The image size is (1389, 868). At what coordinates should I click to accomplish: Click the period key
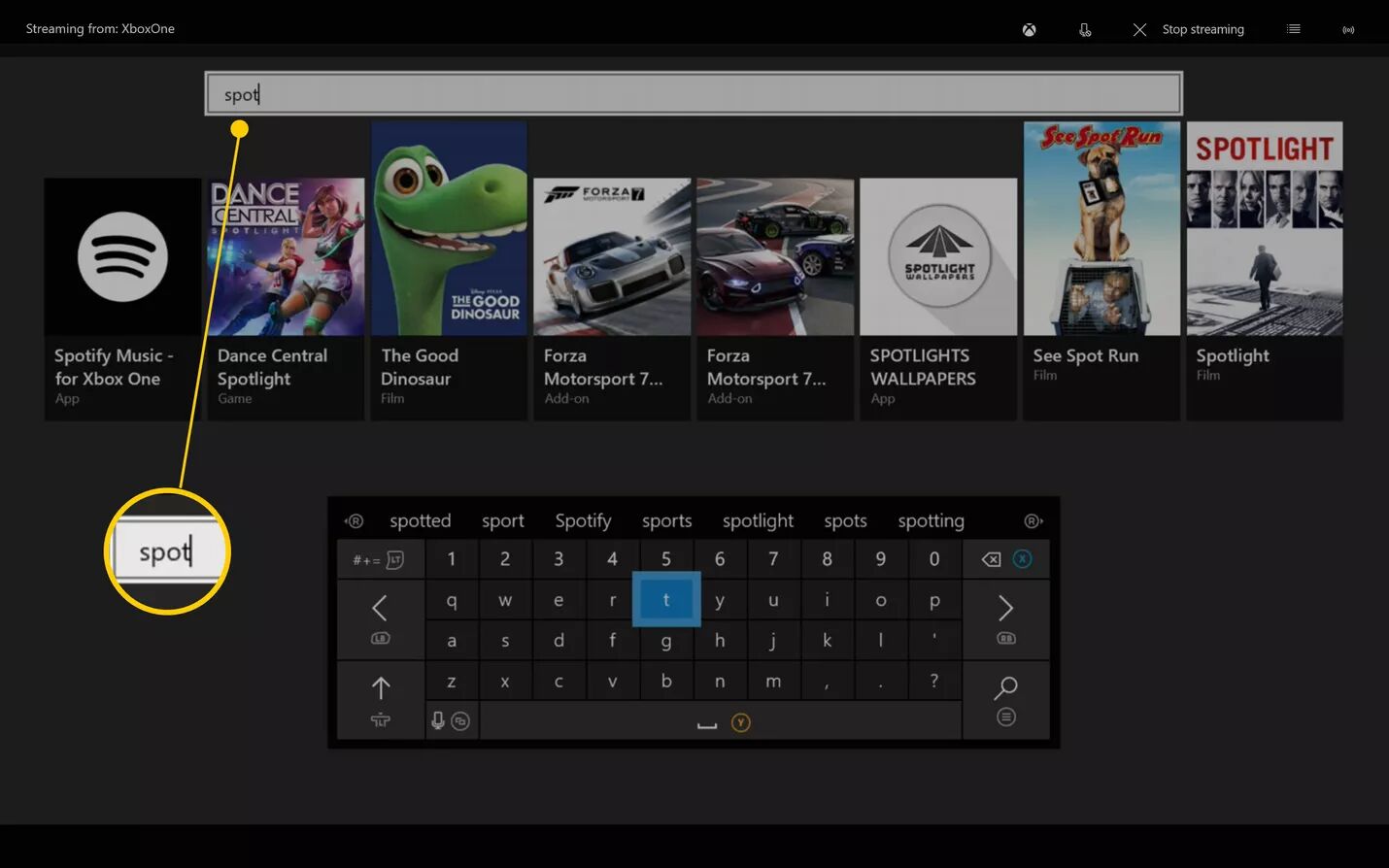click(881, 681)
